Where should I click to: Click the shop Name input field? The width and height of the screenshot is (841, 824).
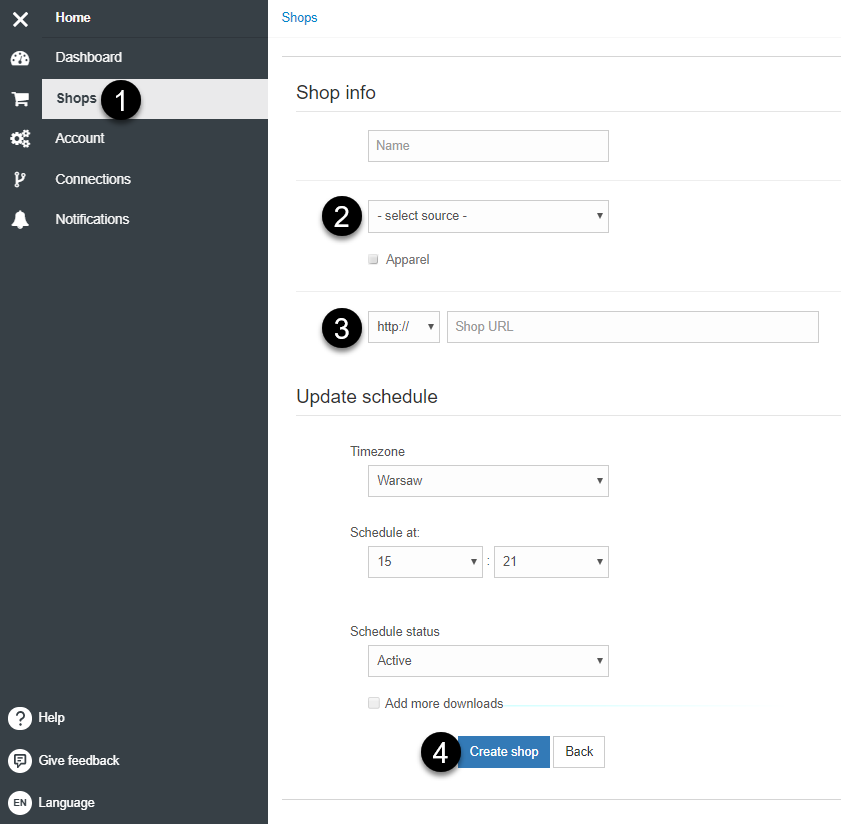[x=488, y=146]
